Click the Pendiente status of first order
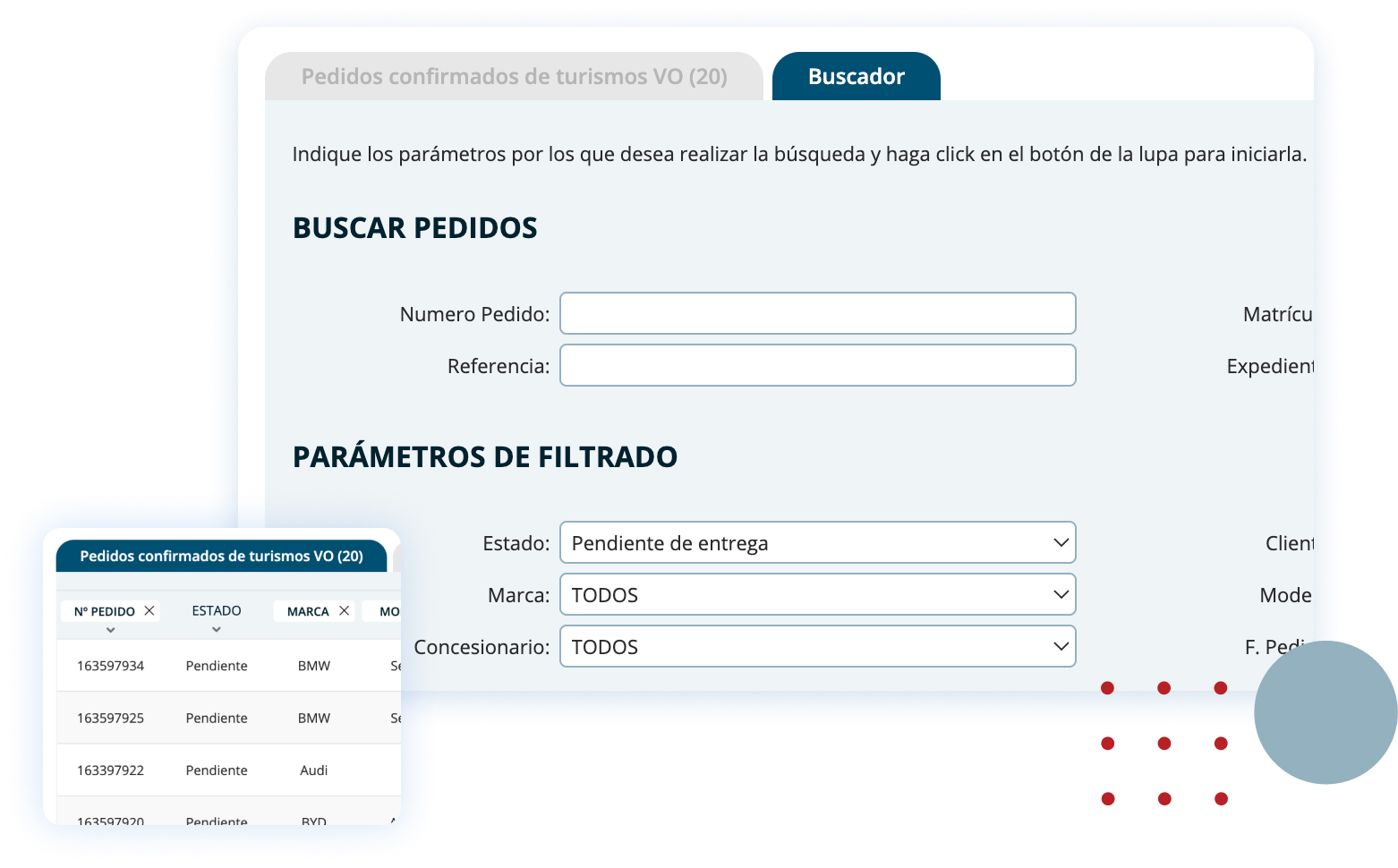Image resolution: width=1398 pixels, height=868 pixels. coord(217,666)
